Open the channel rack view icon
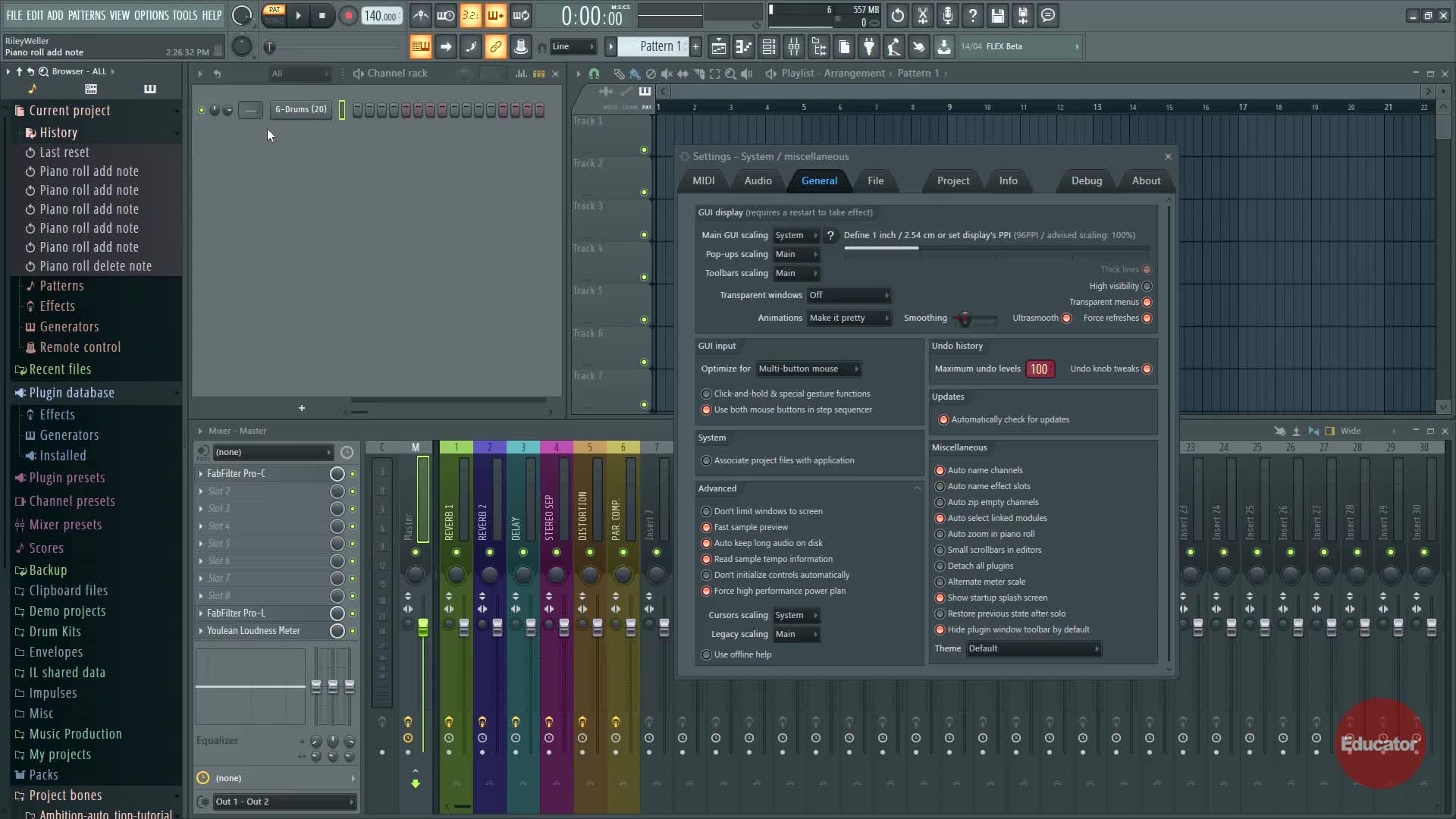This screenshot has width=1456, height=819. [x=769, y=47]
